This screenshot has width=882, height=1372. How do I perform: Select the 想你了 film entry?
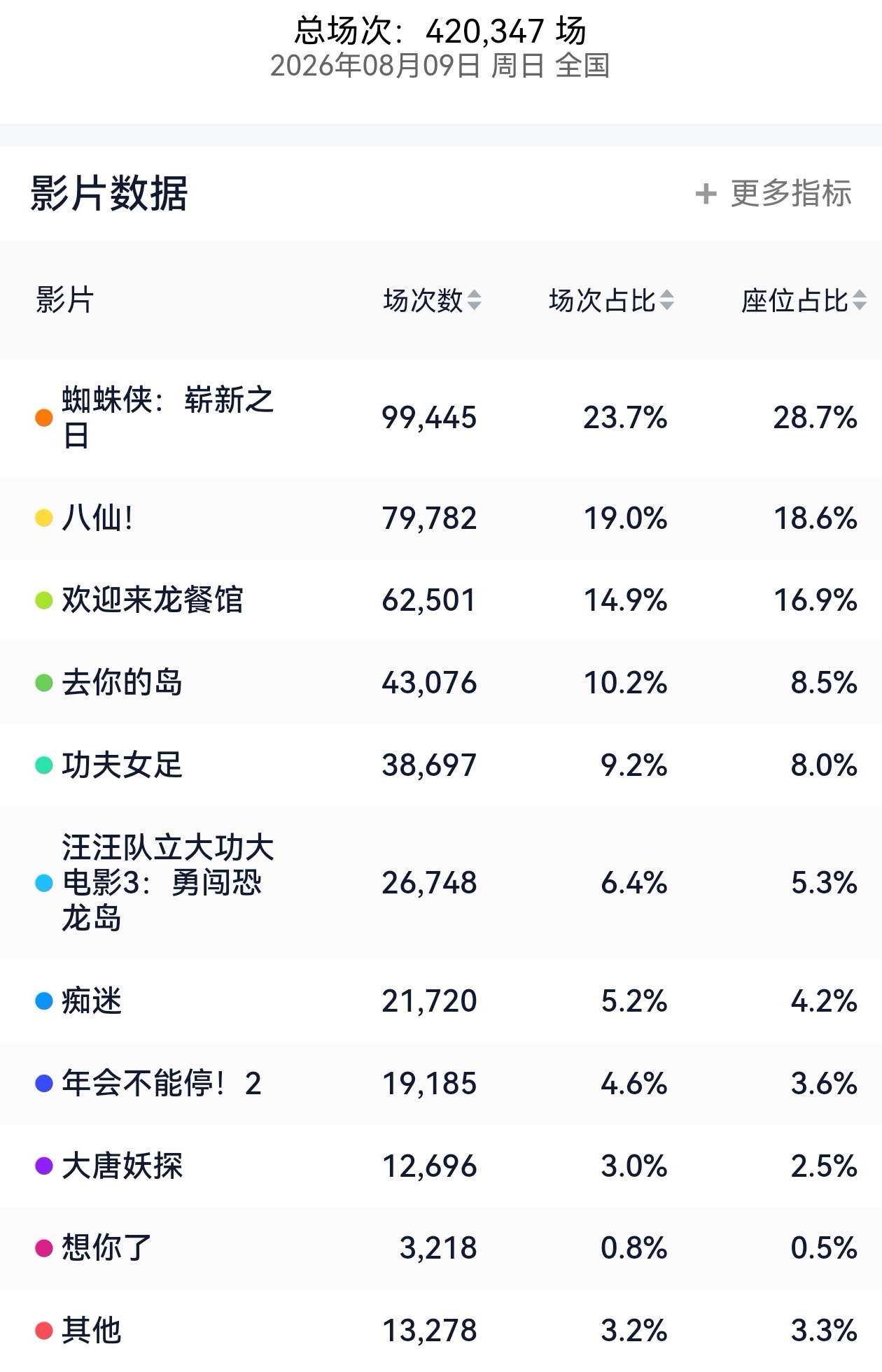coord(441,1247)
